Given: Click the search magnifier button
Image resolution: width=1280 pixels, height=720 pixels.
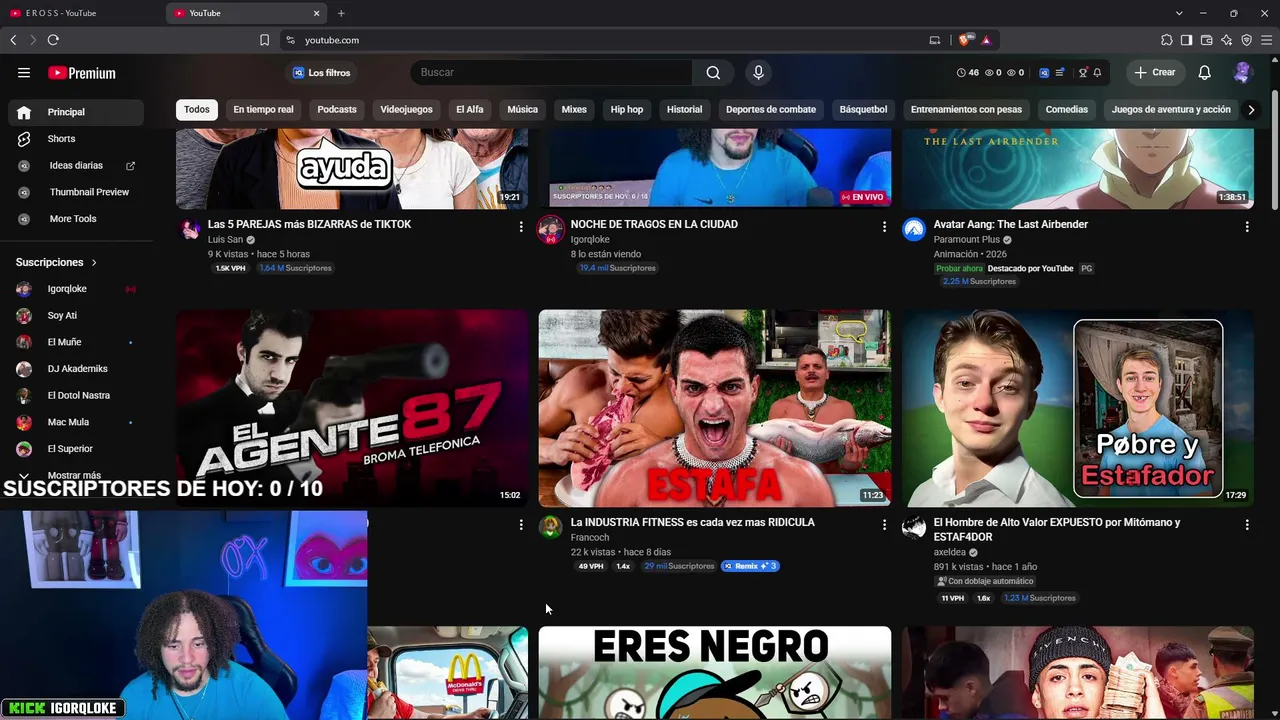Looking at the screenshot, I should 713,73.
